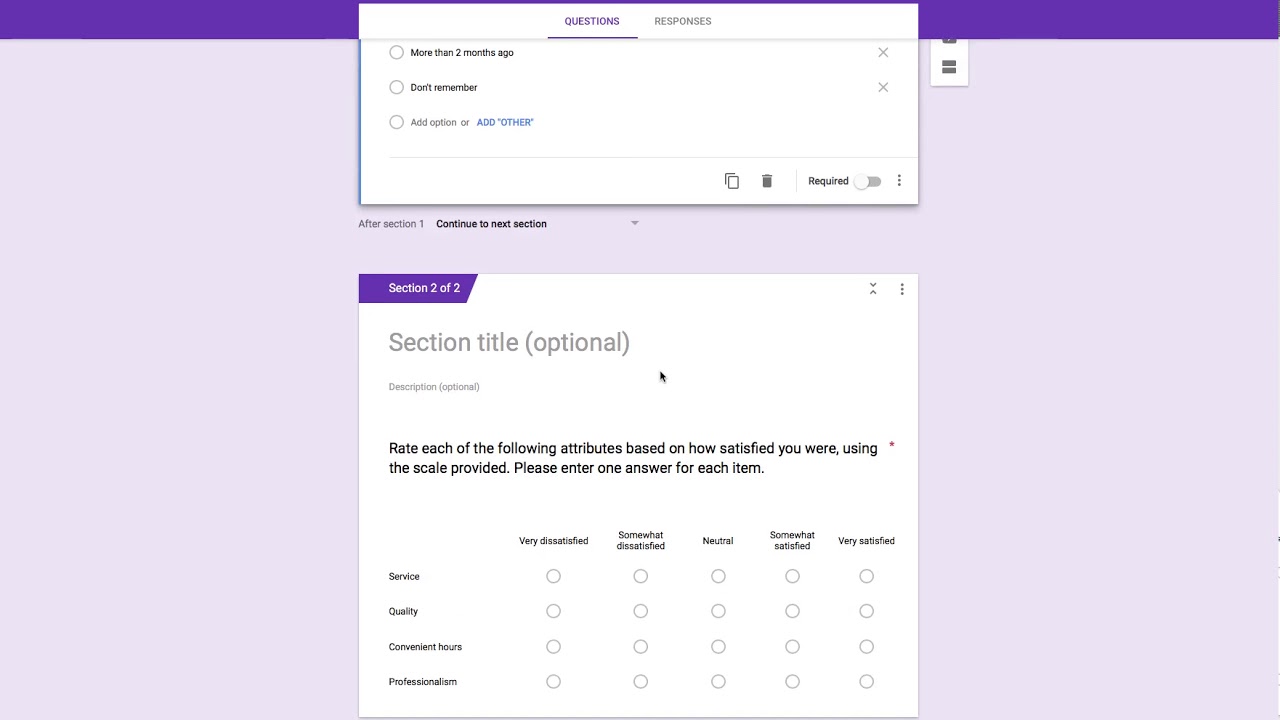The width and height of the screenshot is (1280, 720).
Task: Toggle the Required switch
Action: [x=868, y=181]
